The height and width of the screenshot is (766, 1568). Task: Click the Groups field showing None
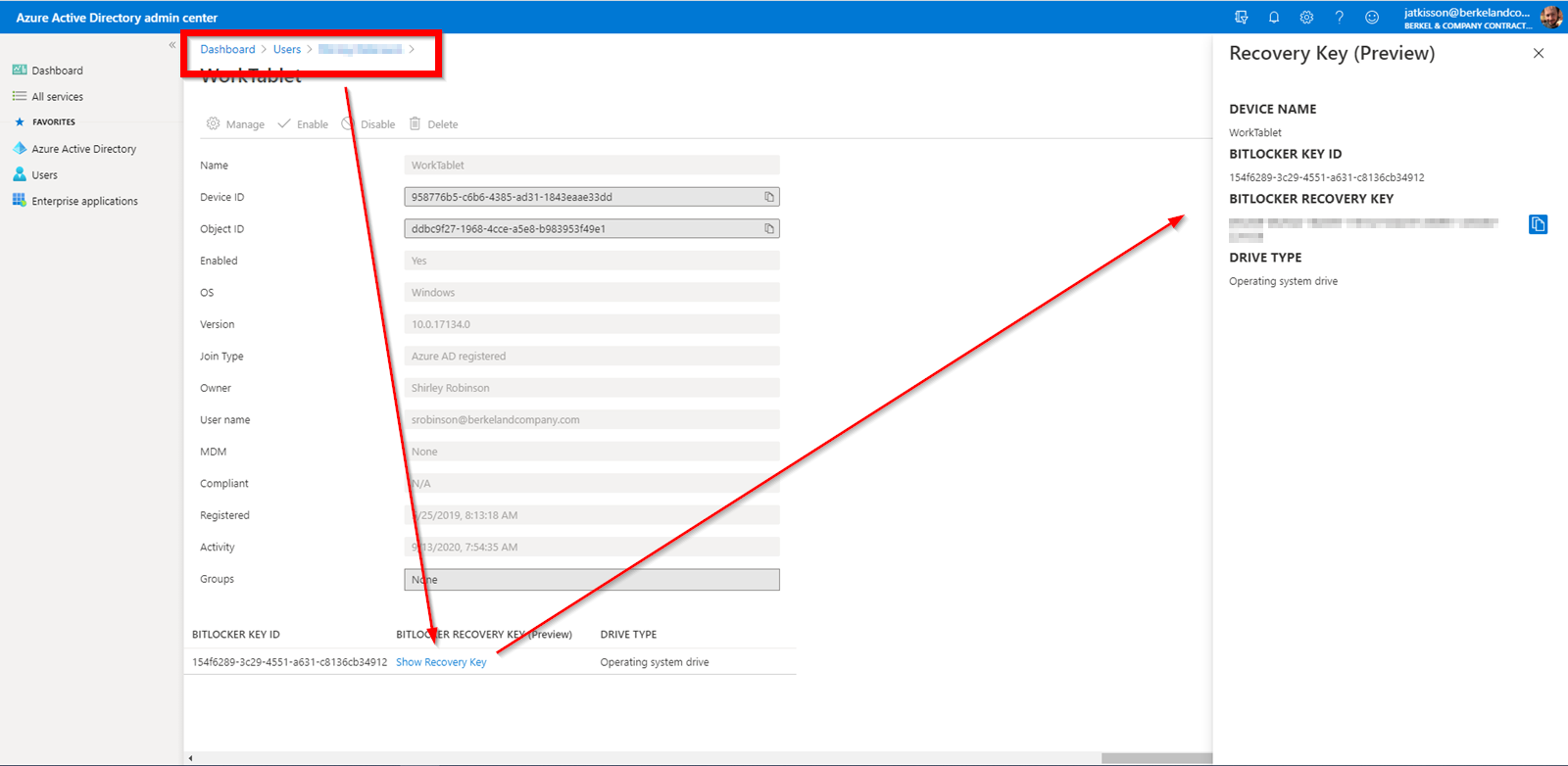coord(592,580)
